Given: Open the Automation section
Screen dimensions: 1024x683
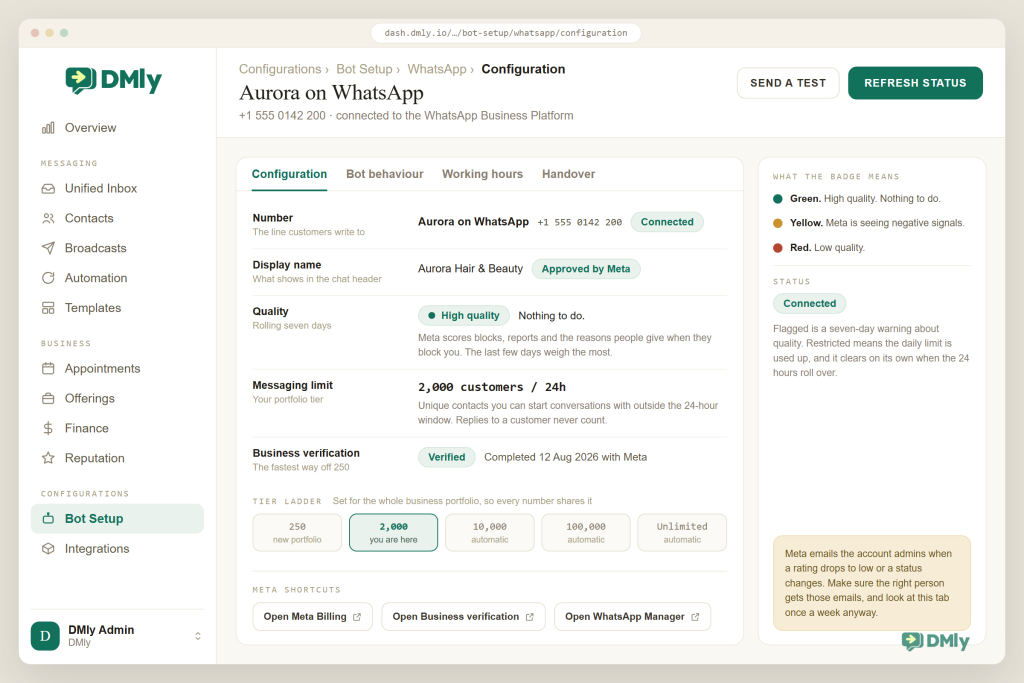Looking at the screenshot, I should pos(118,278).
